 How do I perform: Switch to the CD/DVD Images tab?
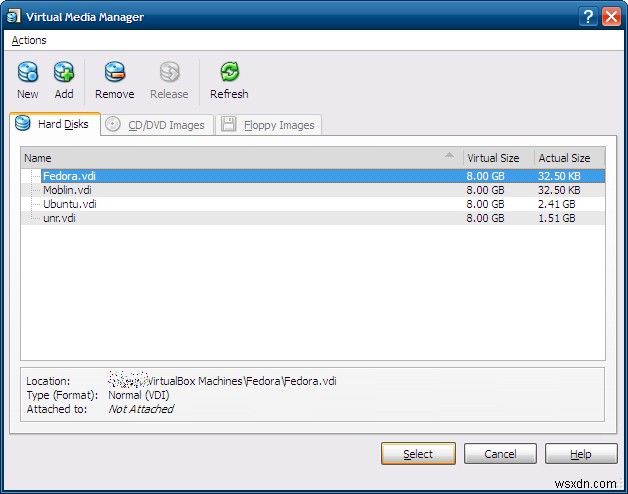pyautogui.click(x=157, y=125)
